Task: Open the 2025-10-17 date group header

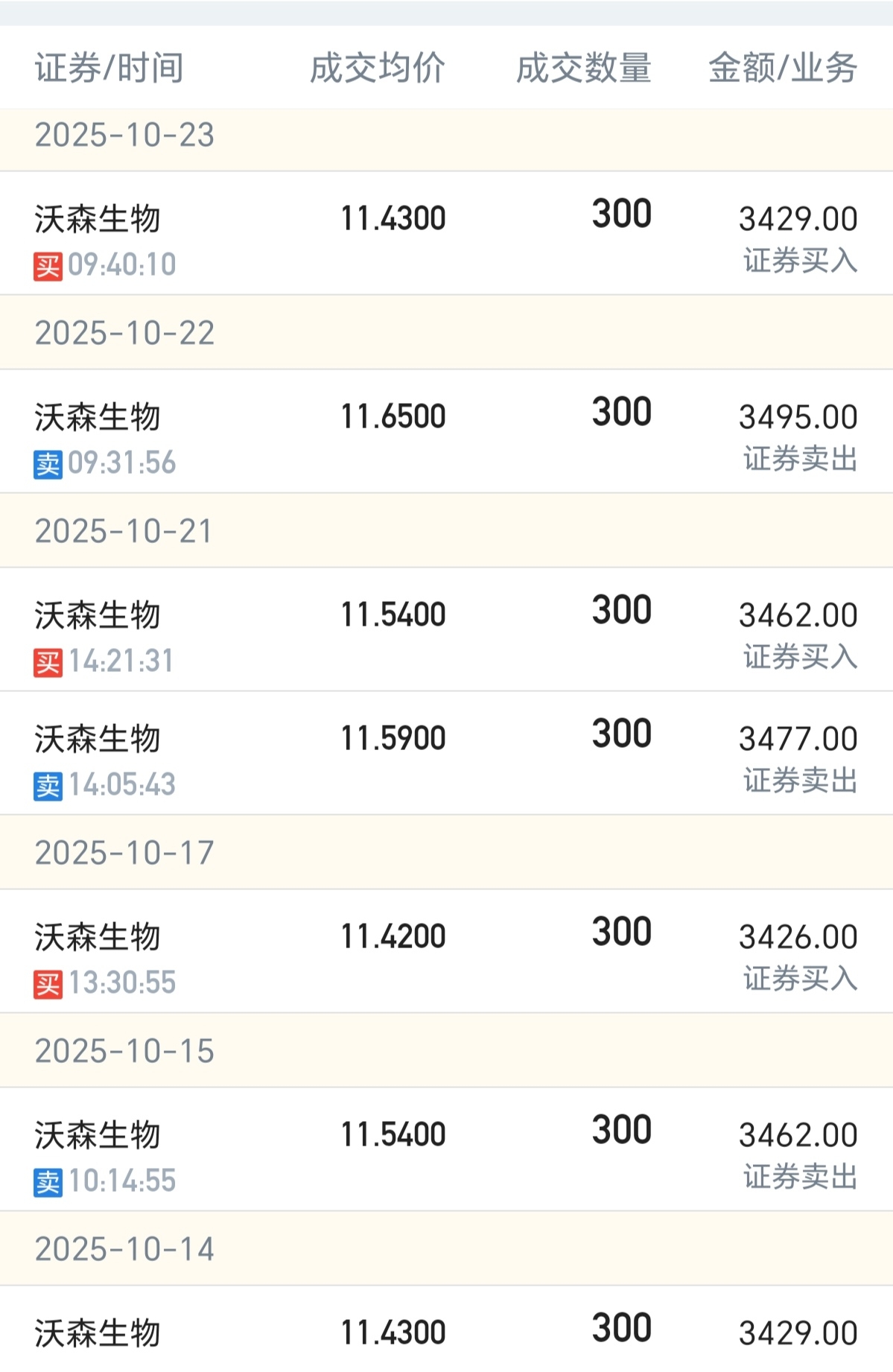Action: (446, 852)
